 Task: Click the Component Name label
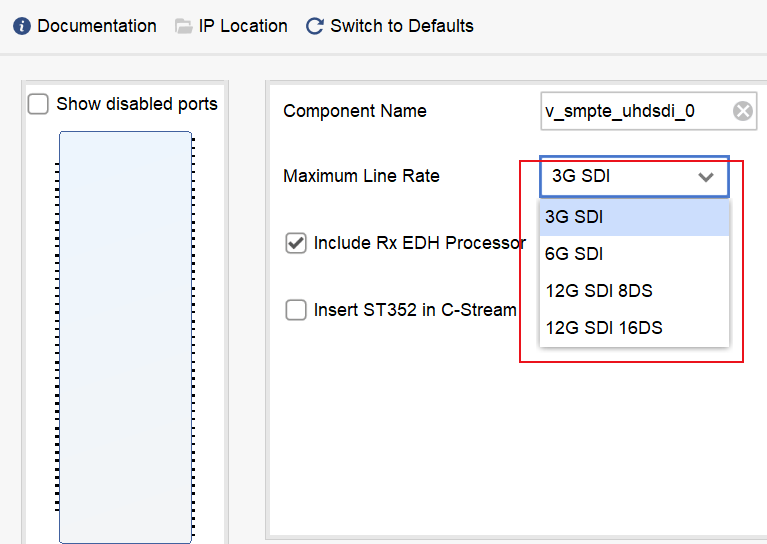coord(355,111)
